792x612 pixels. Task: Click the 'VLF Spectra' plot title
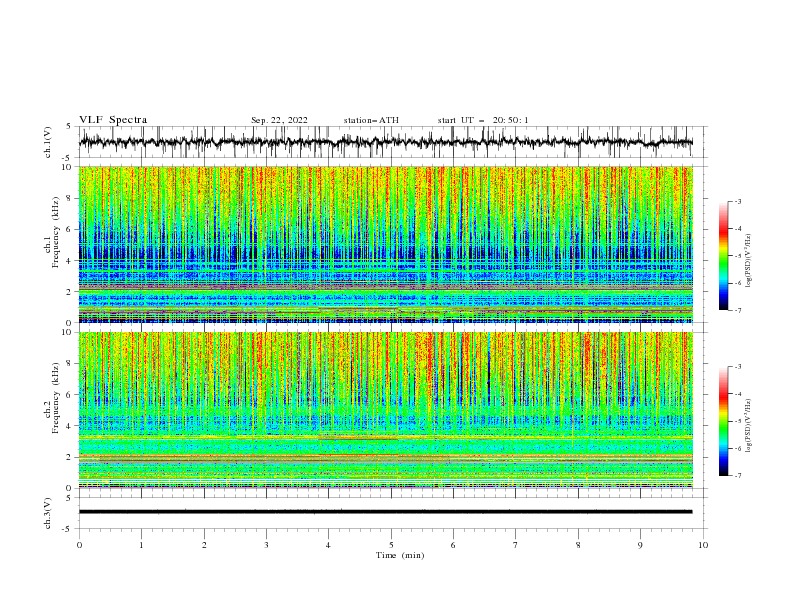click(x=113, y=120)
